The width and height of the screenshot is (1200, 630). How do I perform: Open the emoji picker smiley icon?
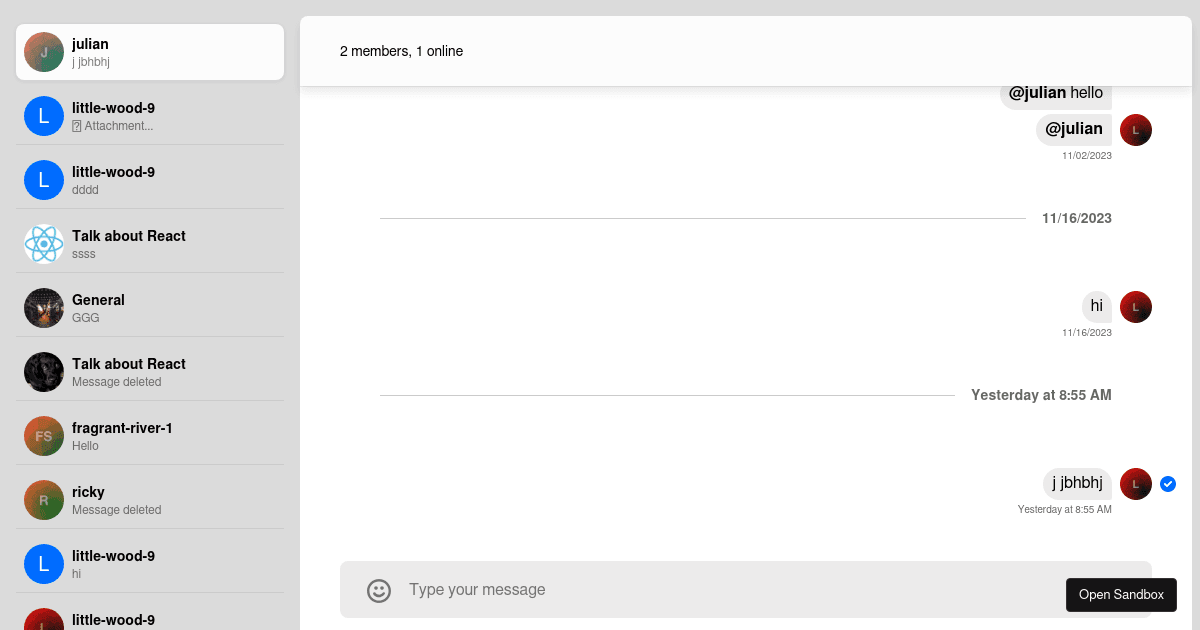click(379, 590)
